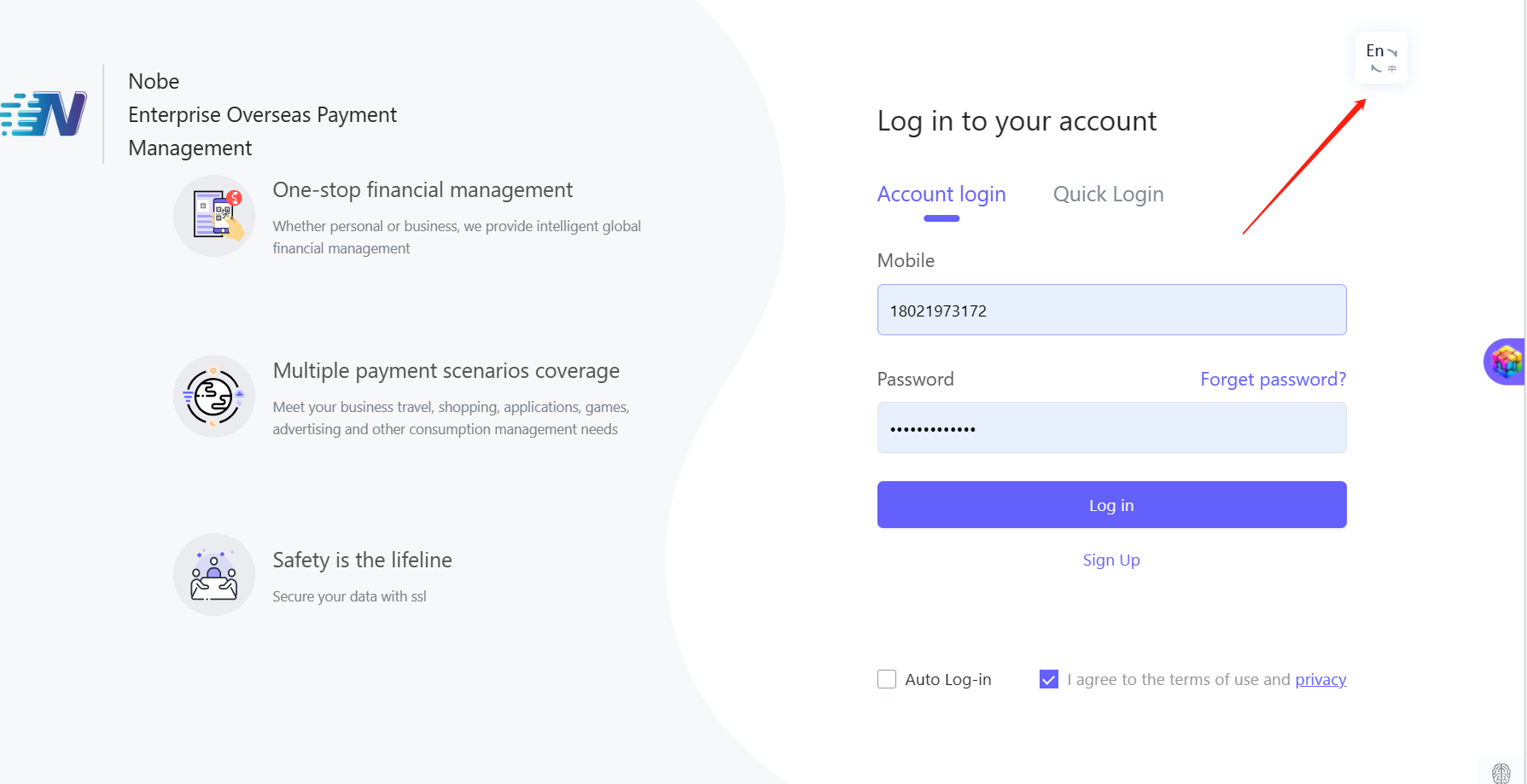Click the Multiple payment scenarios coverage heading

click(x=446, y=371)
